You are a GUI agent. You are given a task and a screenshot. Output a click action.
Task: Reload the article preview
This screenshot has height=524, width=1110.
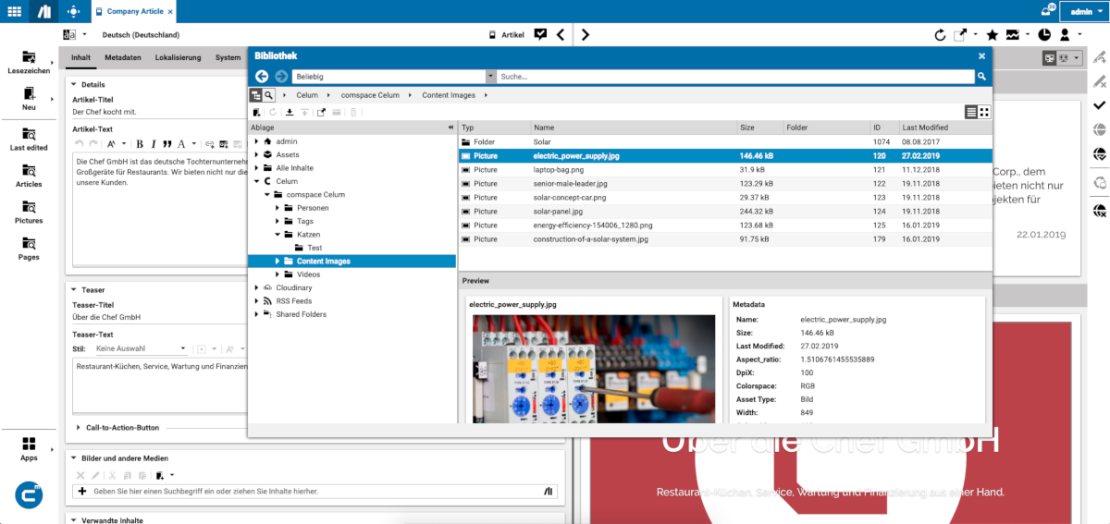tap(940, 35)
